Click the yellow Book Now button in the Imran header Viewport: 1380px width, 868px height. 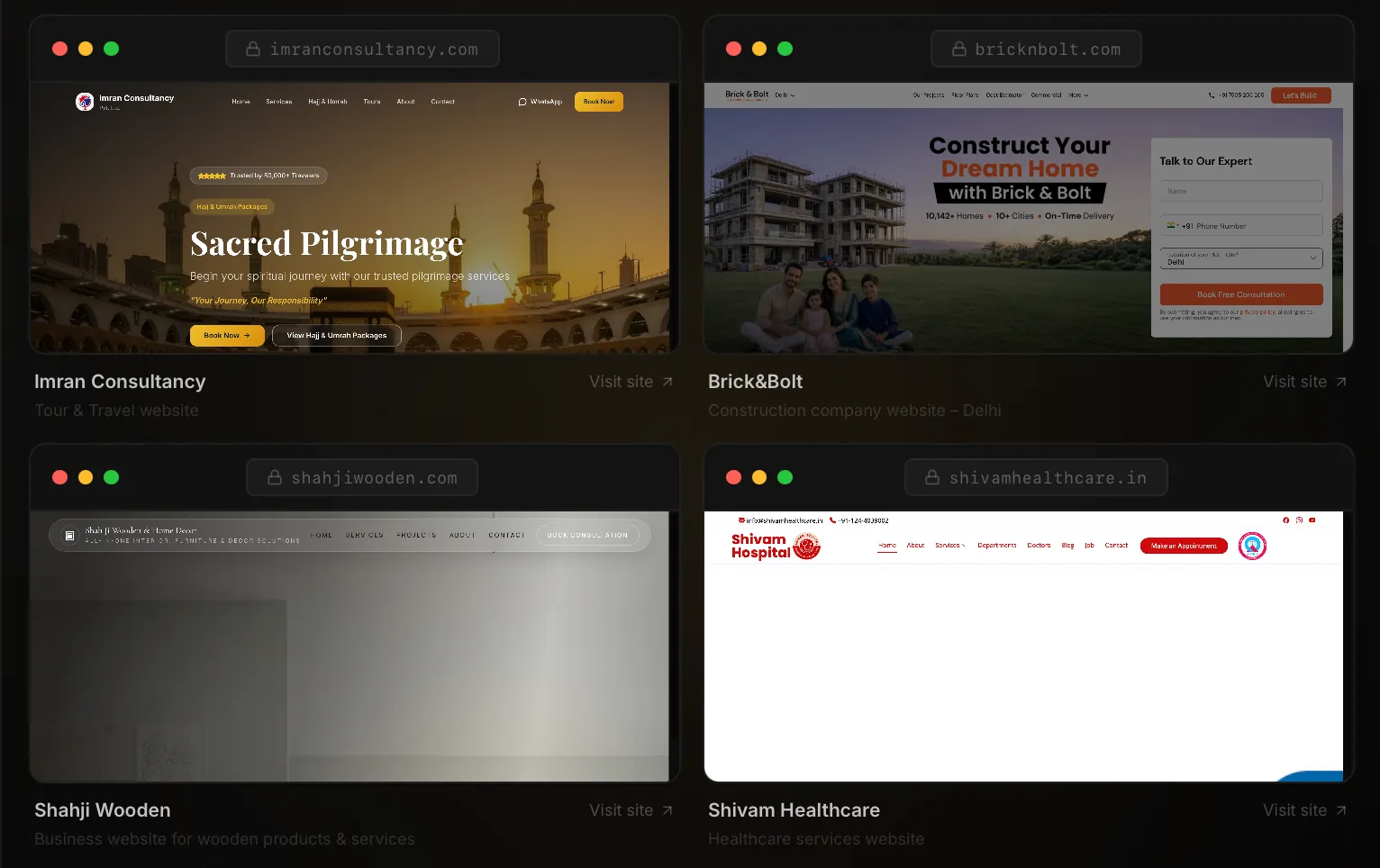coord(599,102)
